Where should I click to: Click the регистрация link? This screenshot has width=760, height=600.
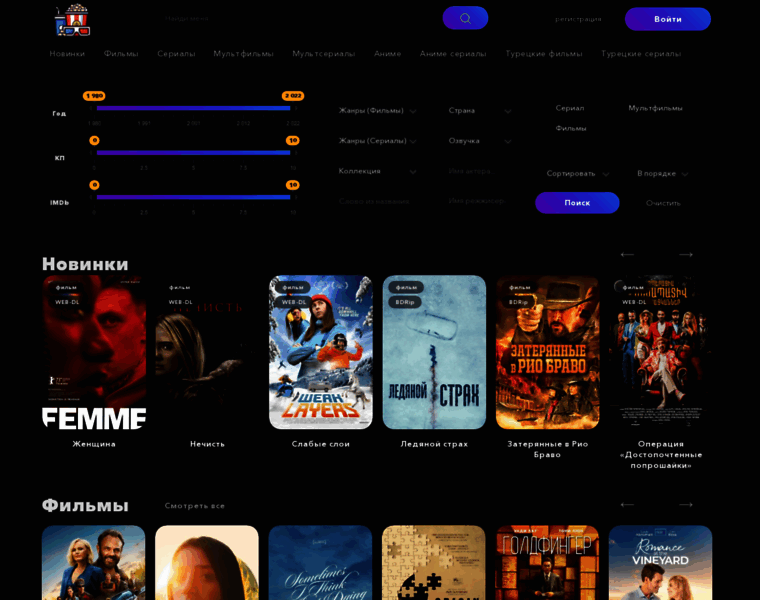(578, 19)
